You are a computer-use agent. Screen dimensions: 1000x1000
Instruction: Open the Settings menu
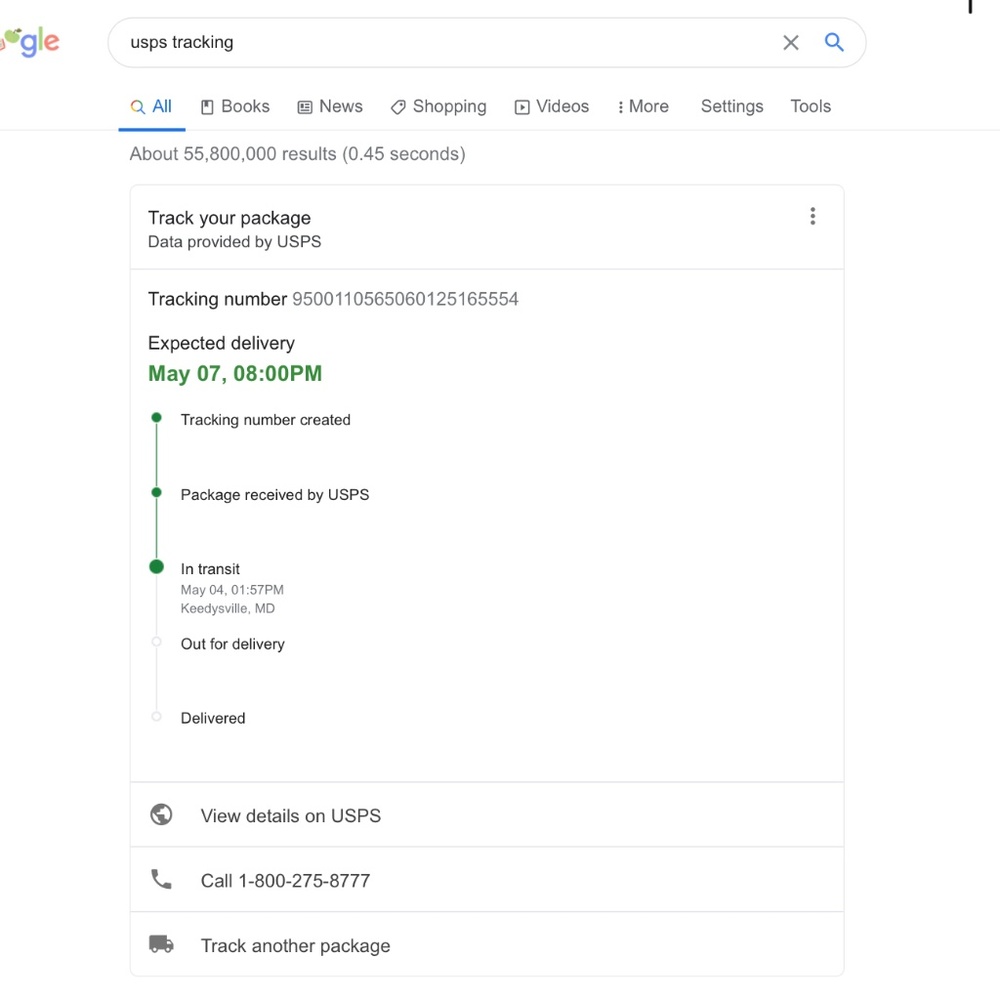731,107
